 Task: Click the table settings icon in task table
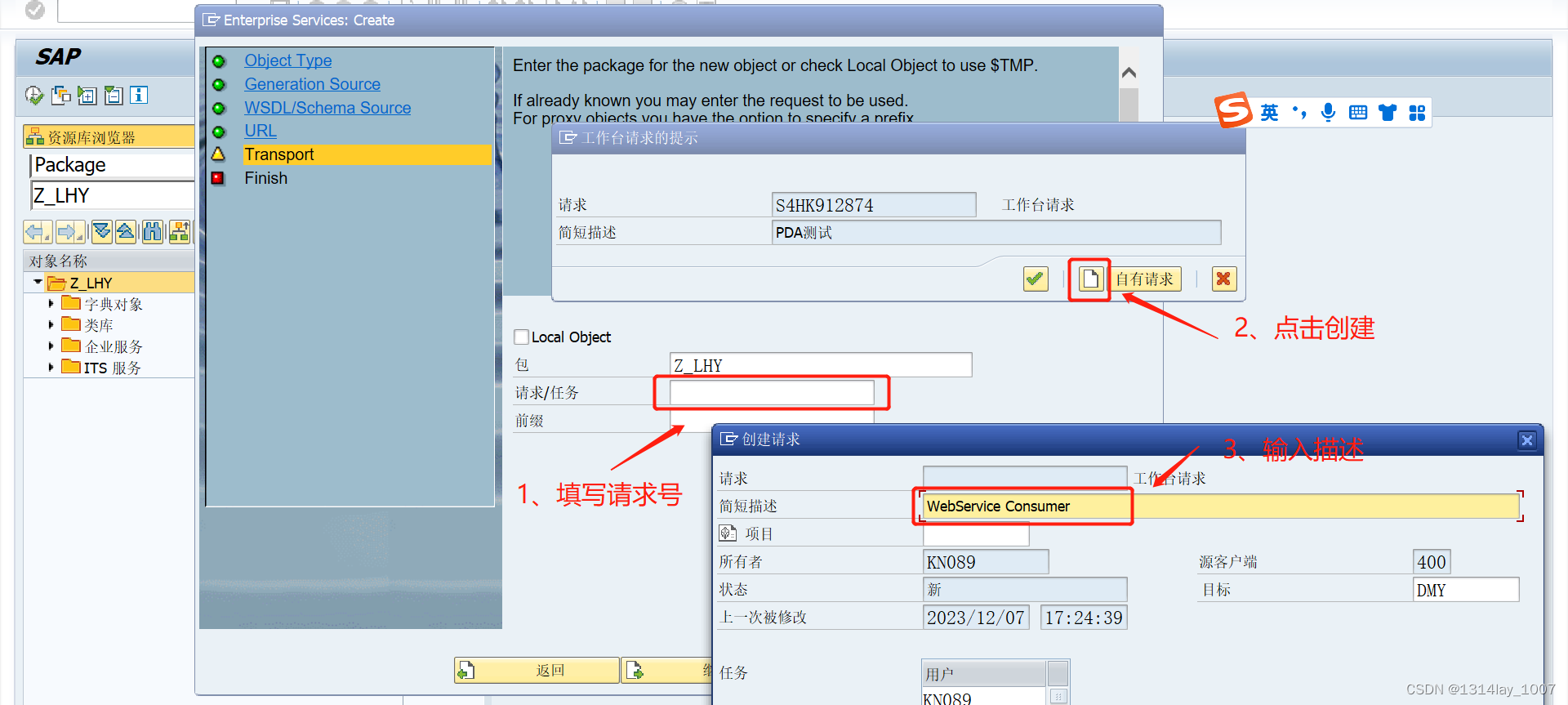pyautogui.click(x=1058, y=697)
